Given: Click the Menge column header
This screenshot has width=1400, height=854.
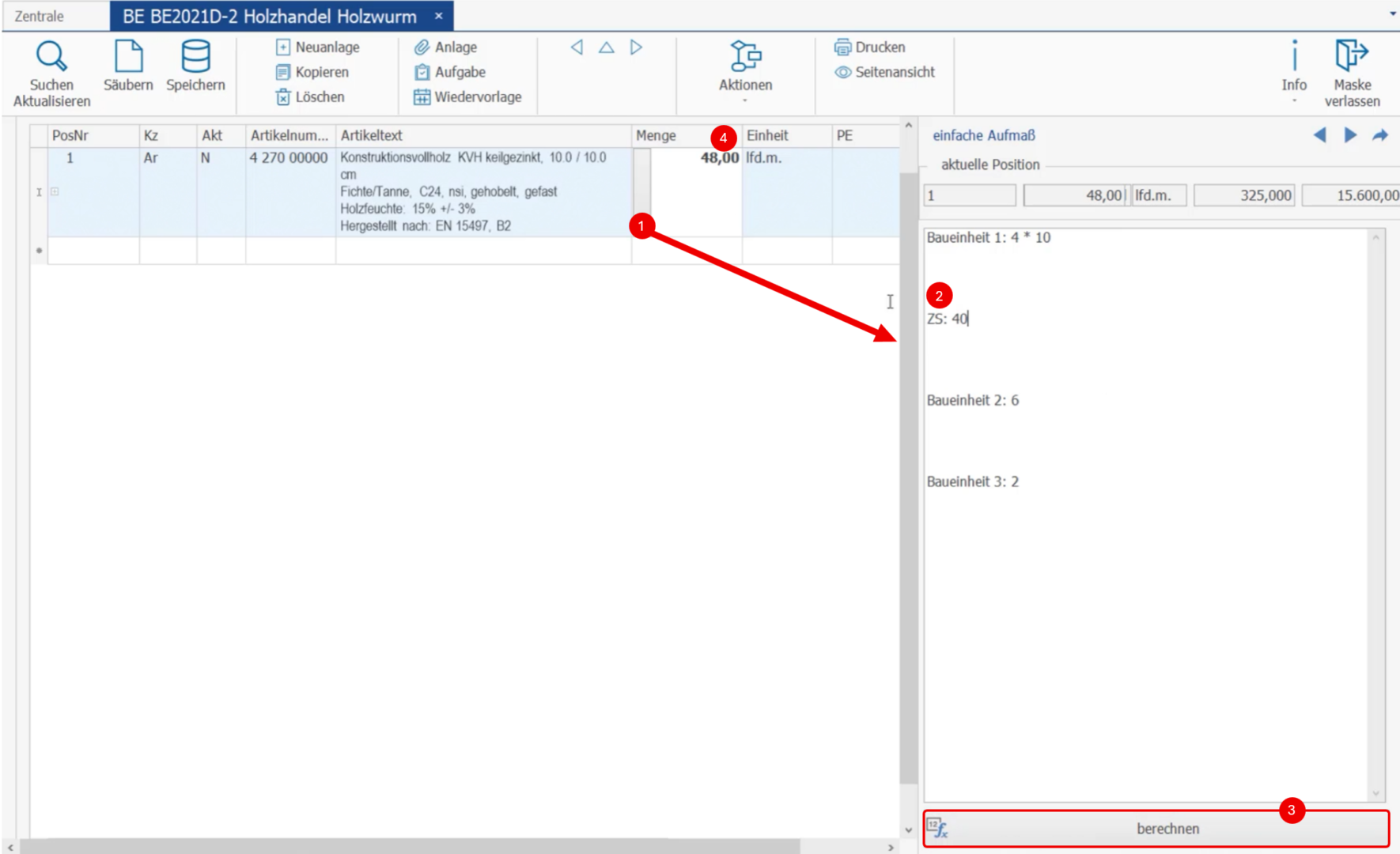Looking at the screenshot, I should [x=687, y=135].
